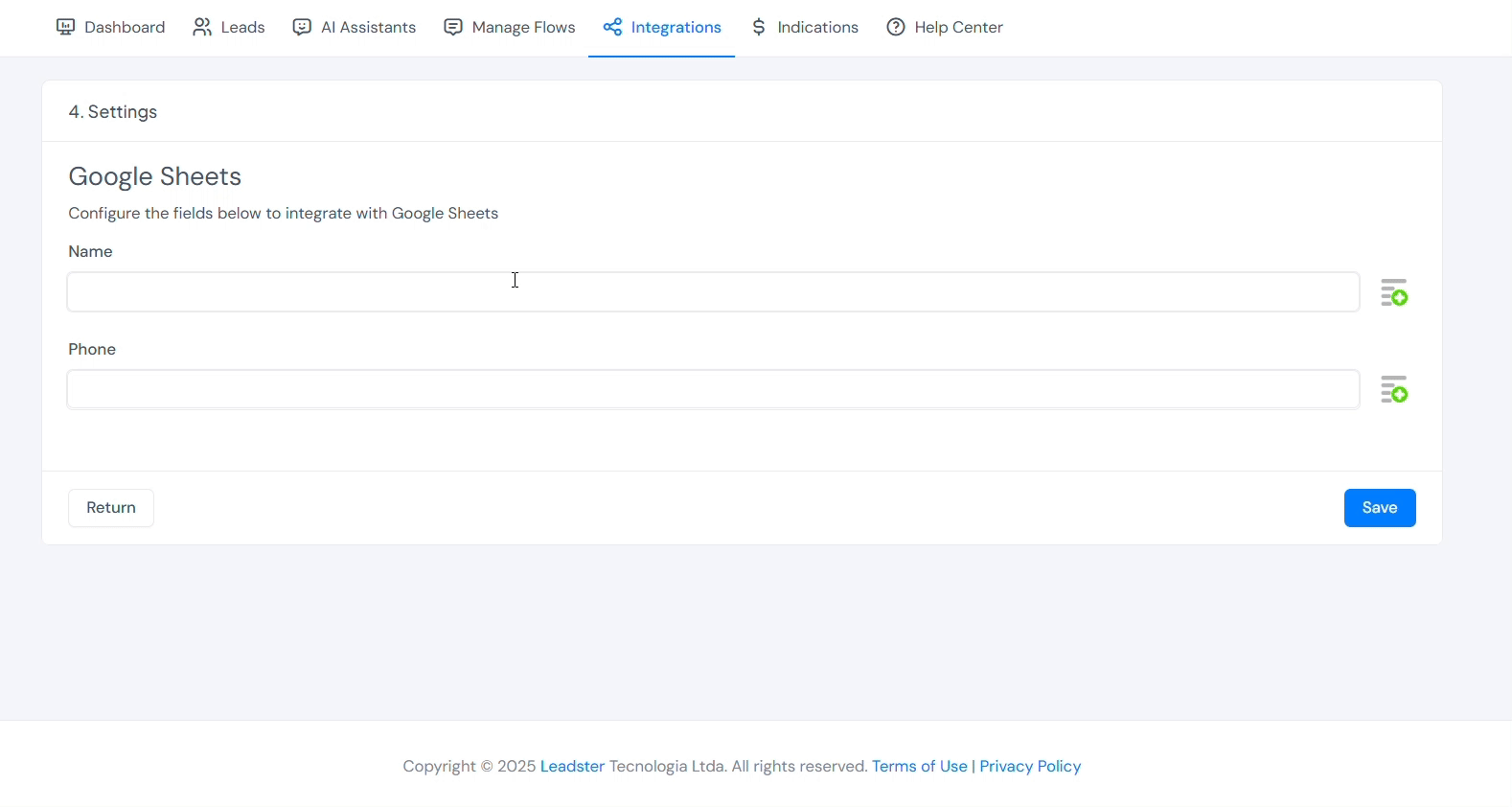Switch to Manage Flows
Image resolution: width=1512 pixels, height=807 pixels.
point(510,27)
